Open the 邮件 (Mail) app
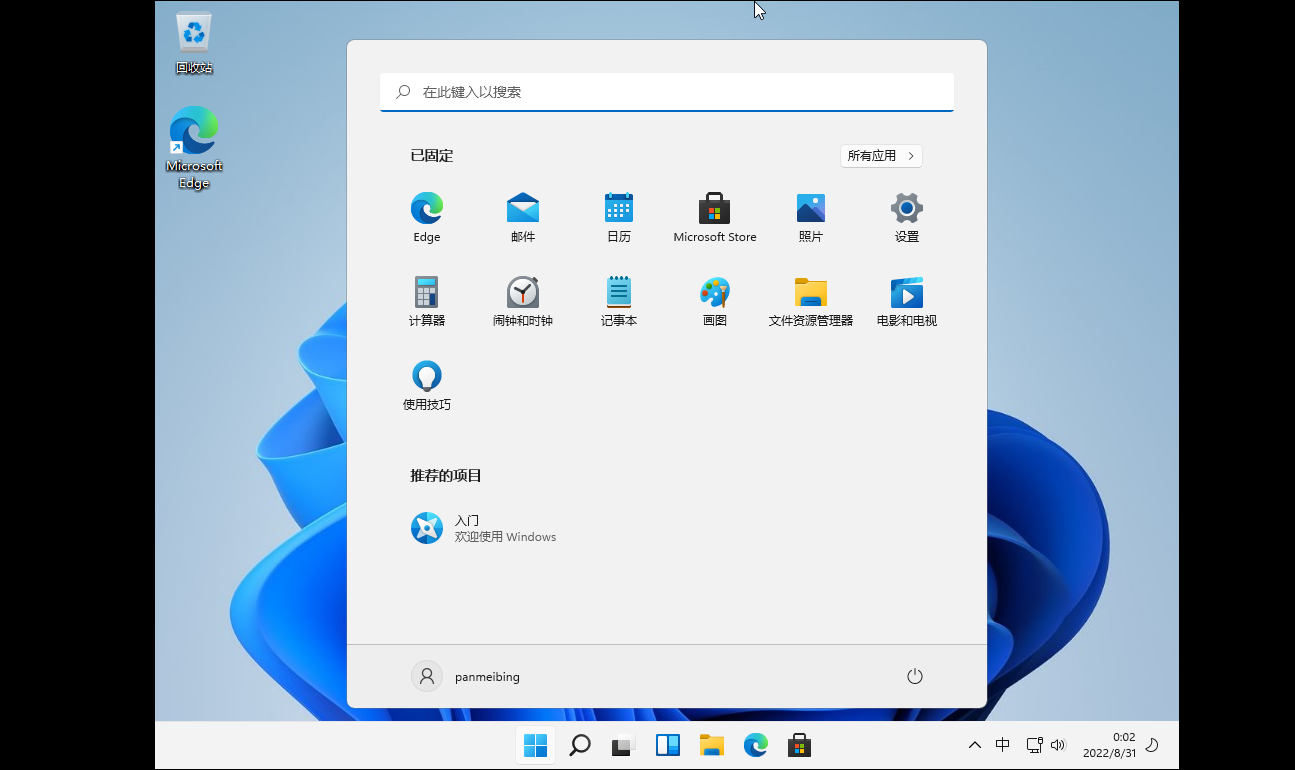The width and height of the screenshot is (1295, 770). (523, 218)
